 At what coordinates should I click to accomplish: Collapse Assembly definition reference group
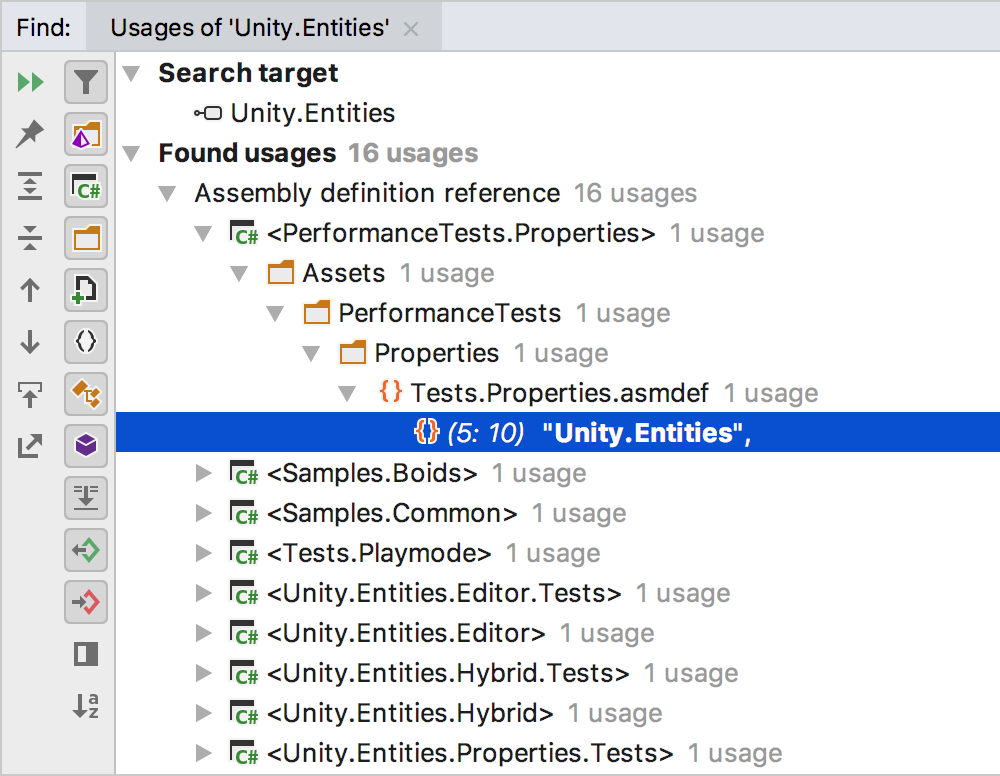pyautogui.click(x=167, y=194)
